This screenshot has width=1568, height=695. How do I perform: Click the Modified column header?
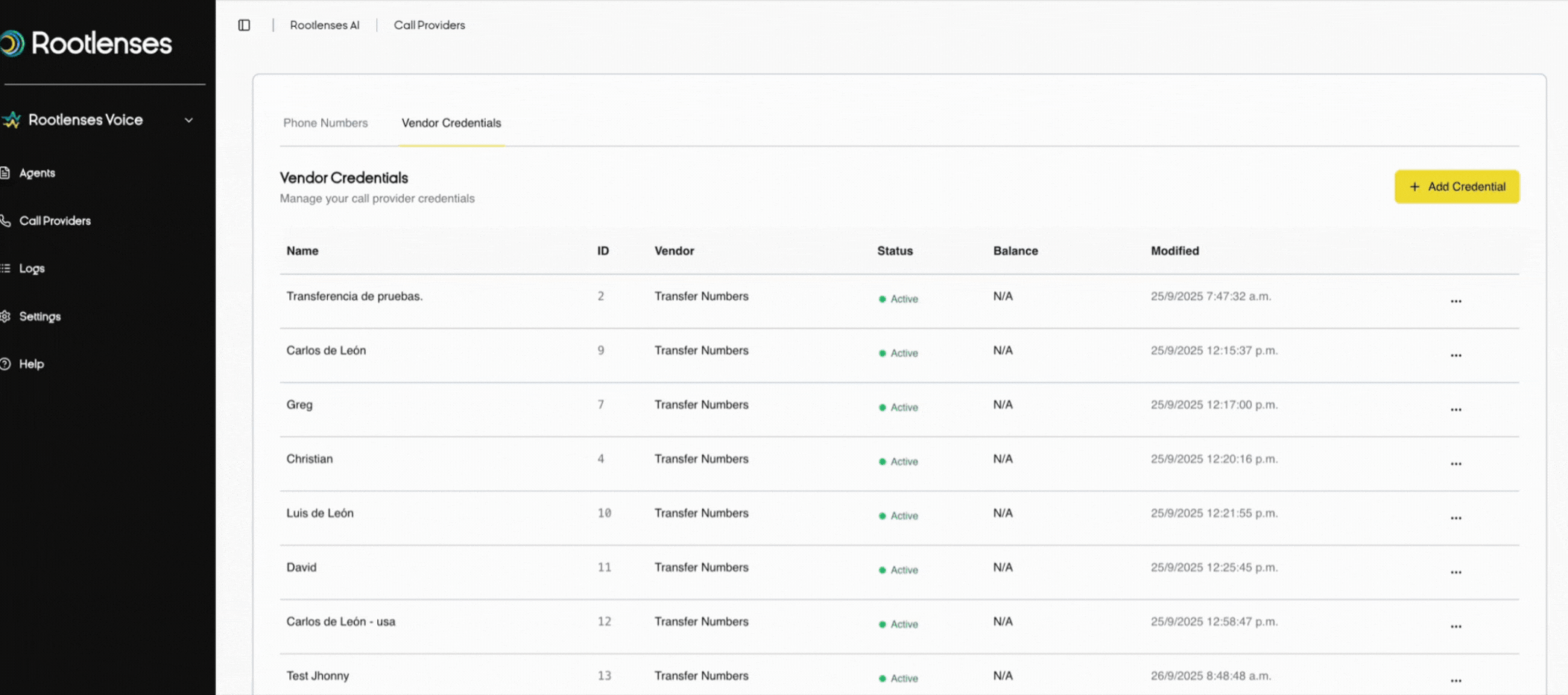pyautogui.click(x=1175, y=251)
